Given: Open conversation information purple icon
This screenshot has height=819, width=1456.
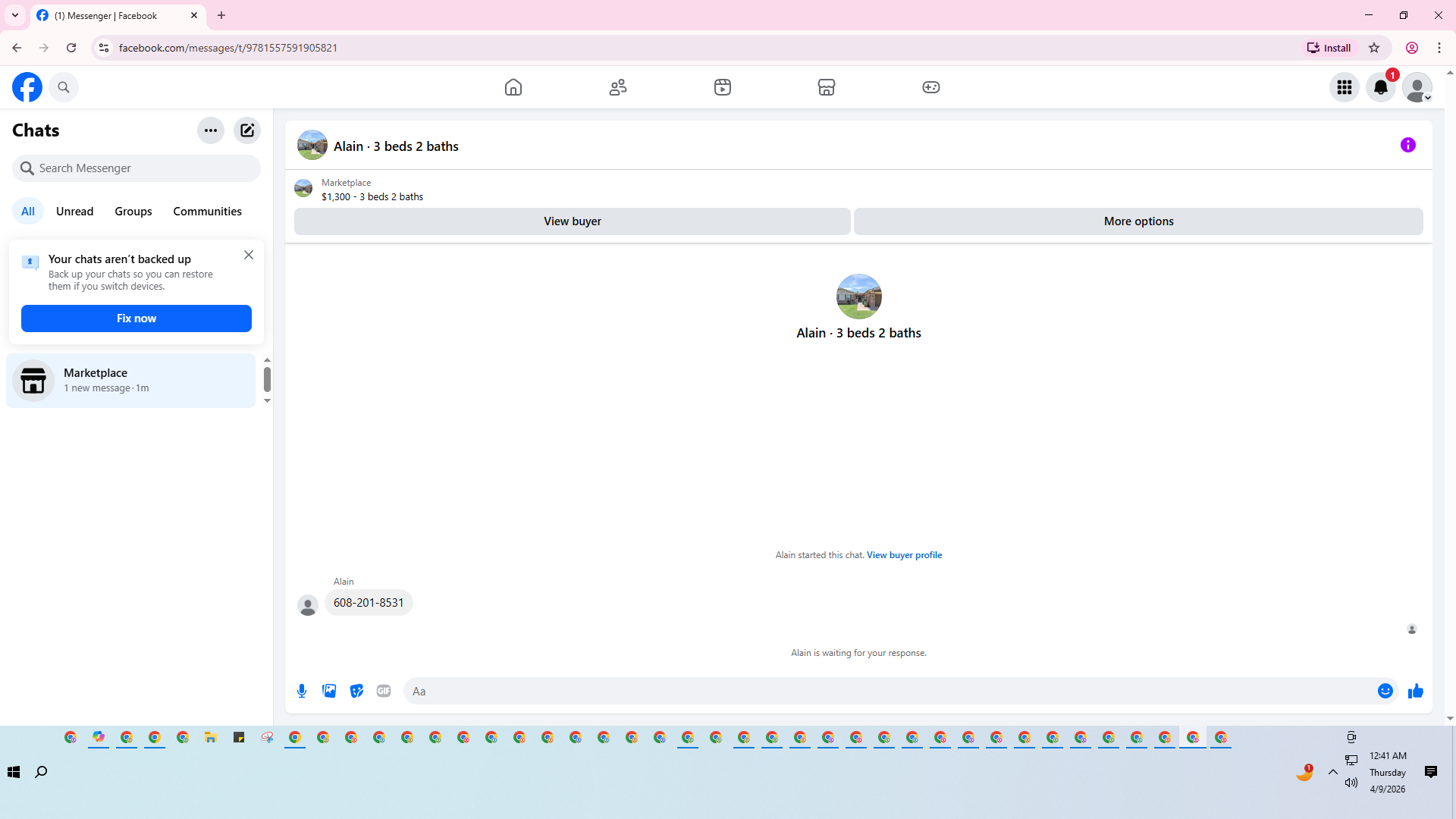Looking at the screenshot, I should click(x=1407, y=145).
